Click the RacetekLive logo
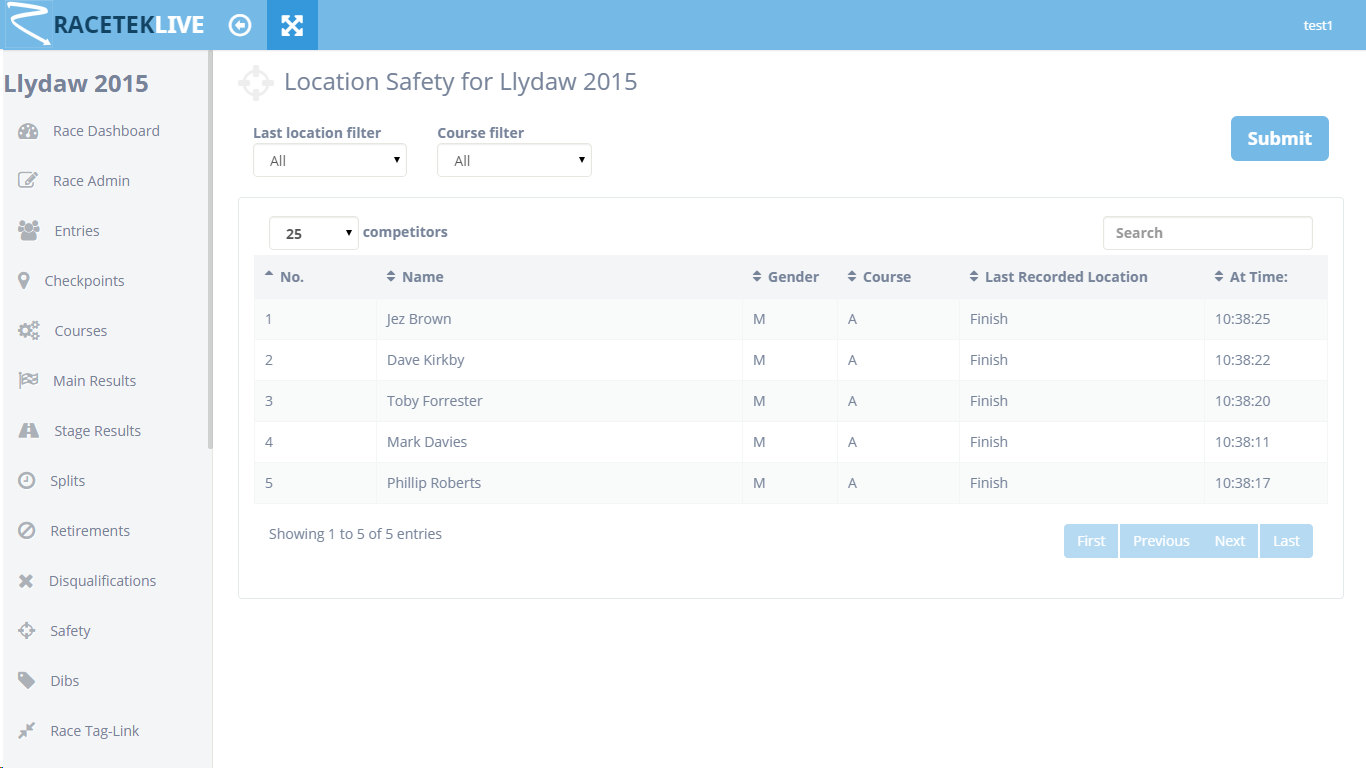The image size is (1366, 768). (106, 25)
